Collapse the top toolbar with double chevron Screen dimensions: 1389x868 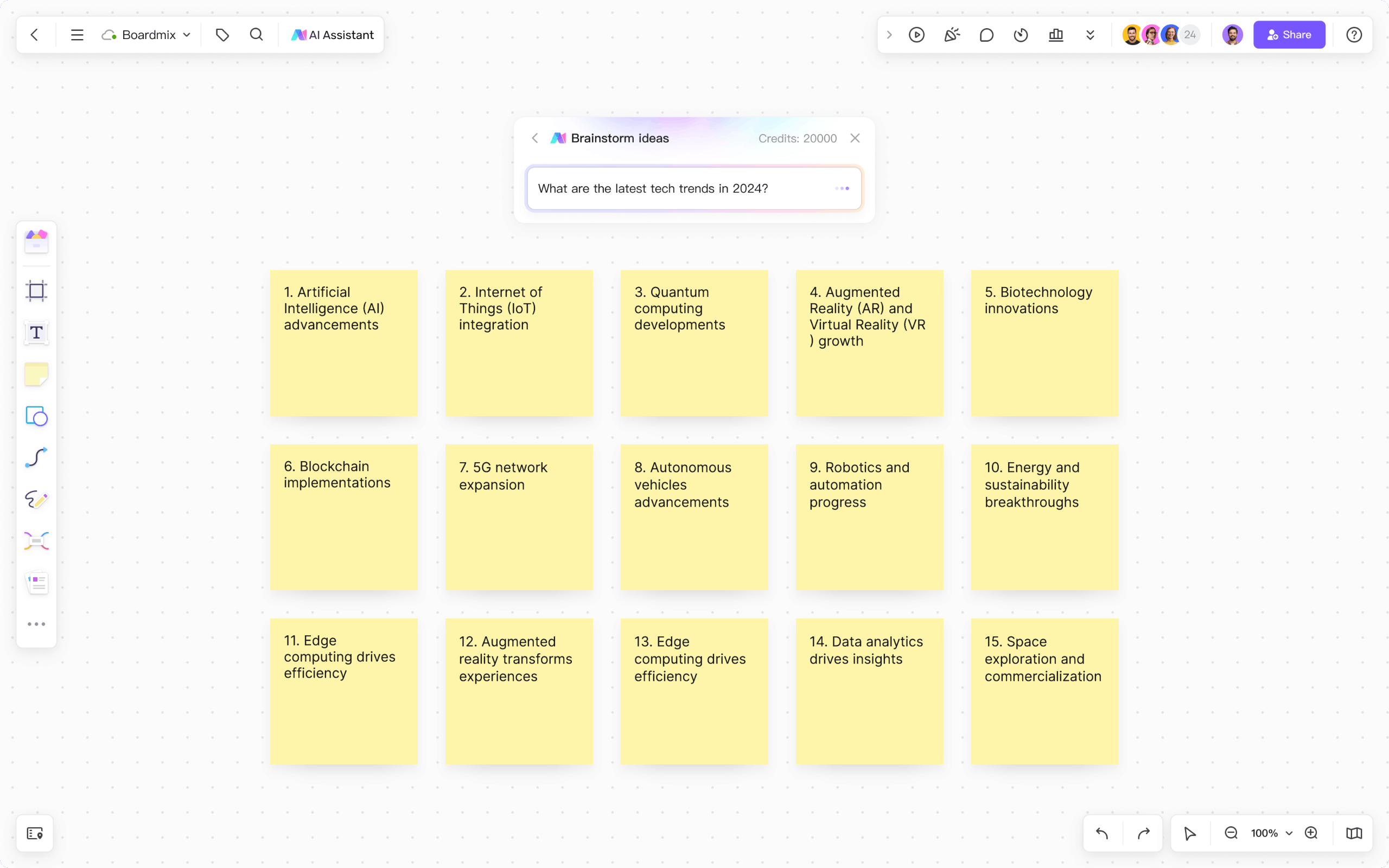1089,34
